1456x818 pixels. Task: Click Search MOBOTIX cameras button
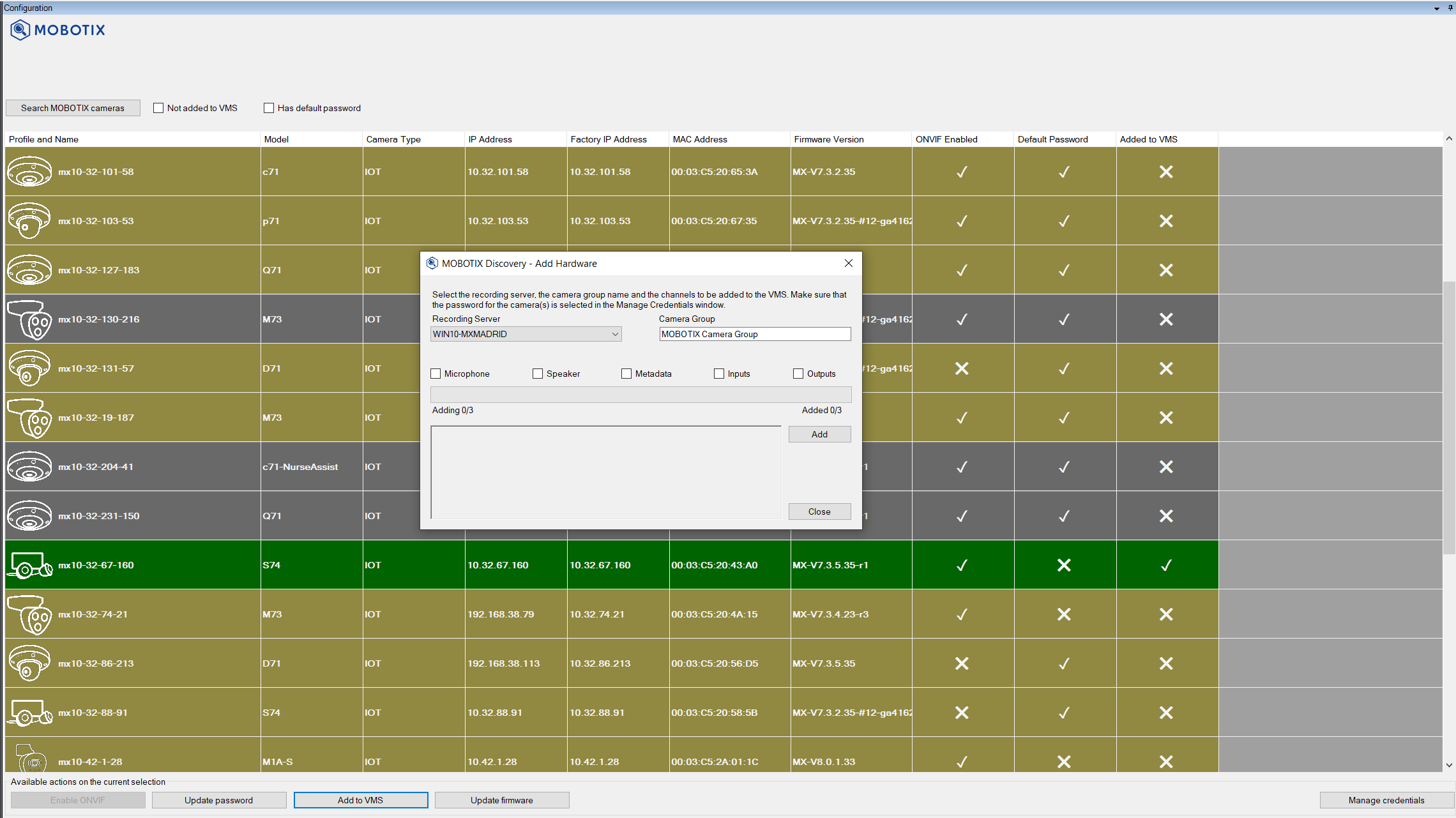(x=73, y=108)
